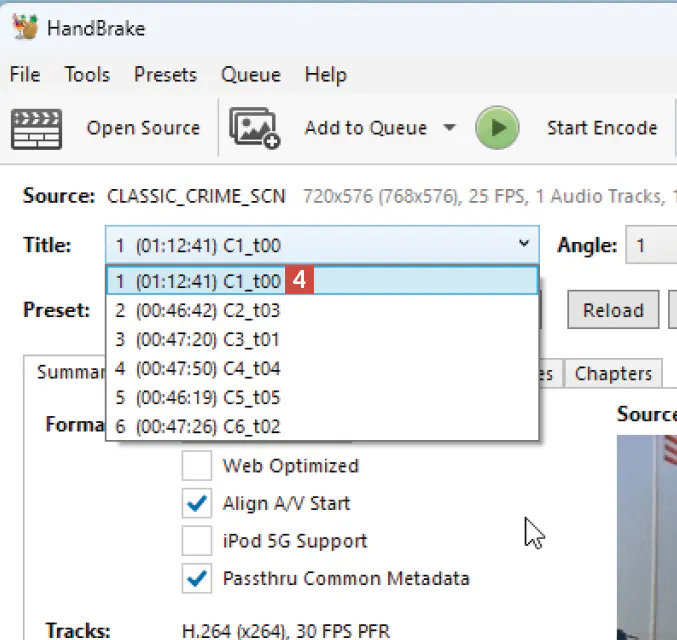Open the Queue menu
677x640 pixels.
pos(251,75)
